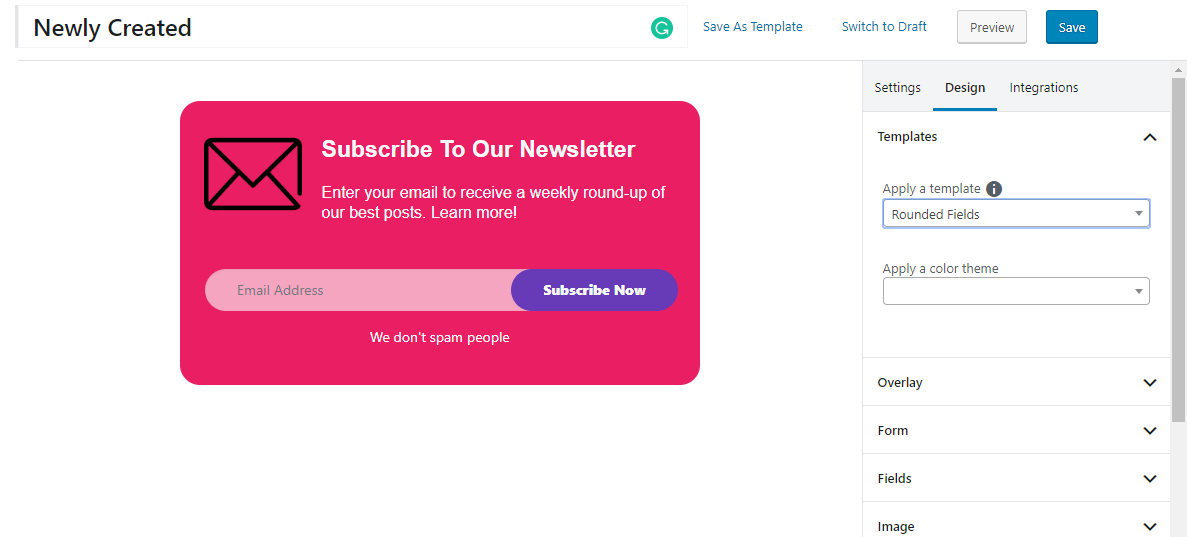Click the Preview button

pos(991,28)
